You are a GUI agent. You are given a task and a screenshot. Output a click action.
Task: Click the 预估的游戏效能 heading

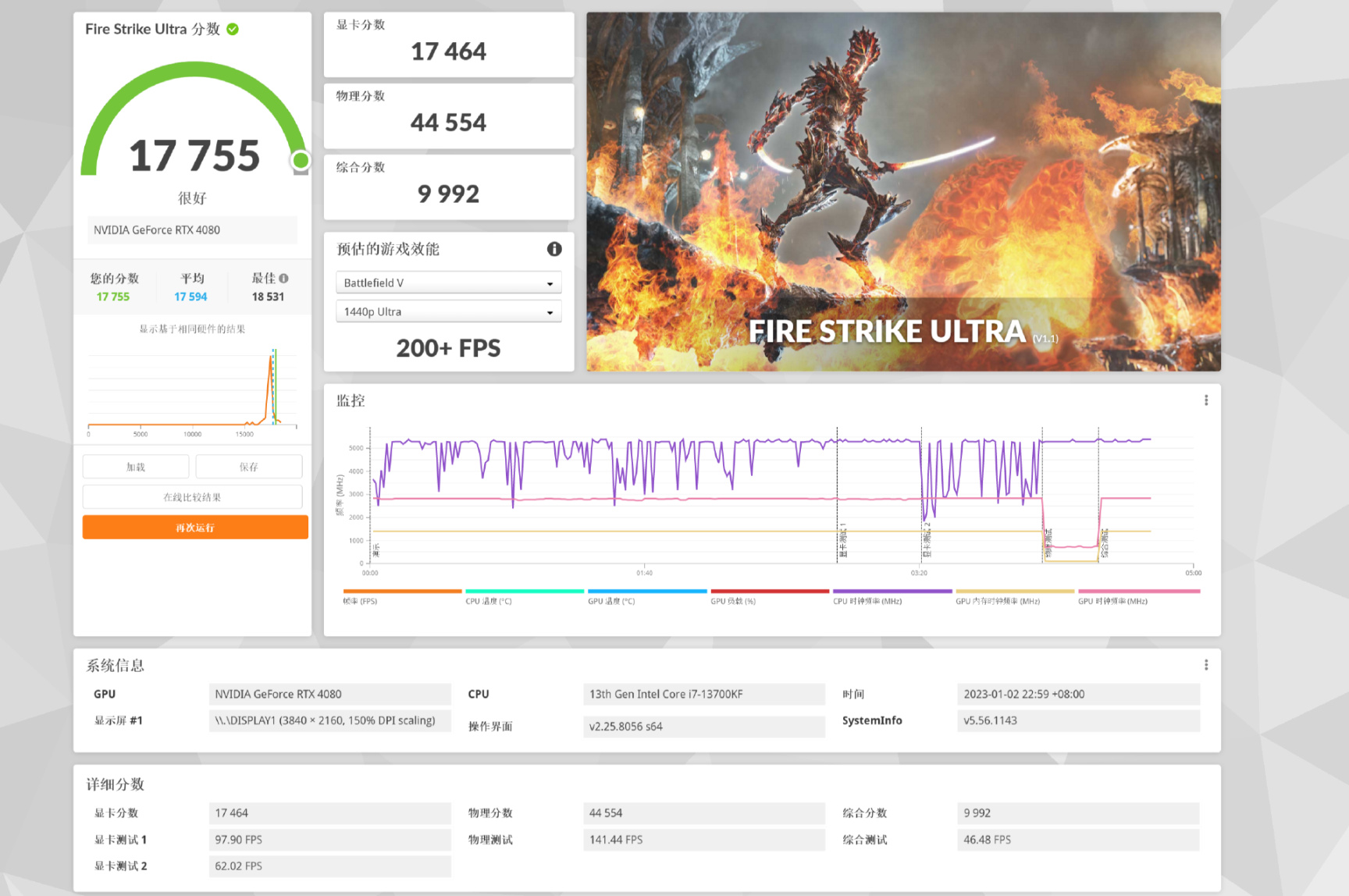(388, 249)
